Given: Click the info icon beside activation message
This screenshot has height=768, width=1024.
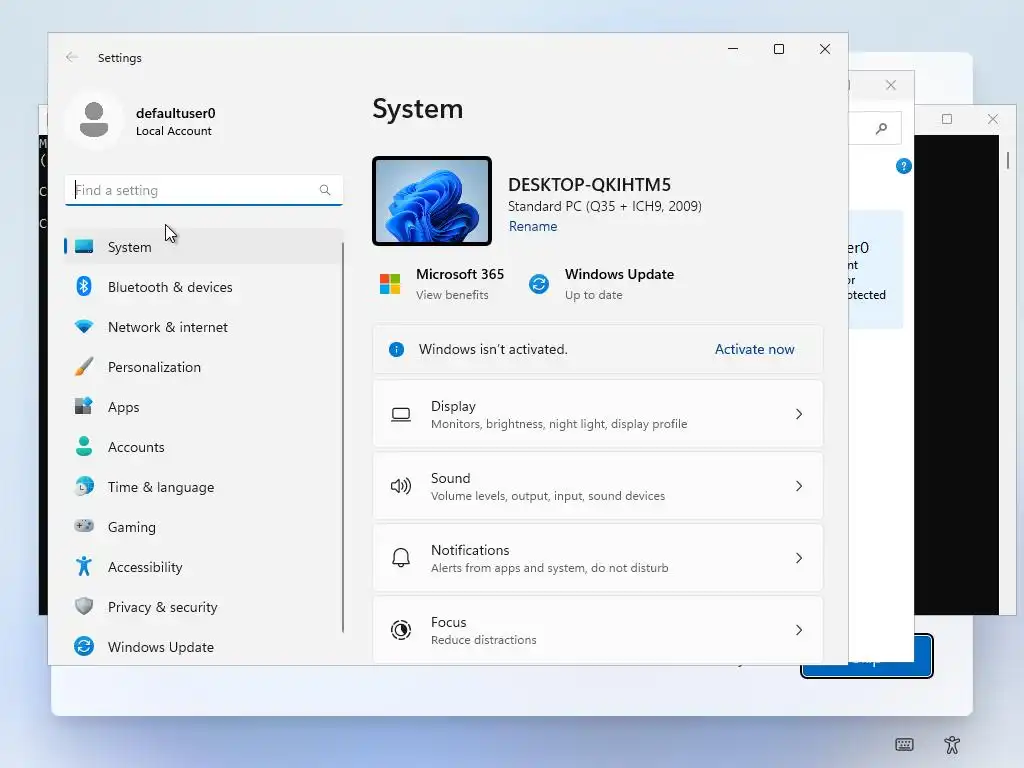Looking at the screenshot, I should 396,349.
